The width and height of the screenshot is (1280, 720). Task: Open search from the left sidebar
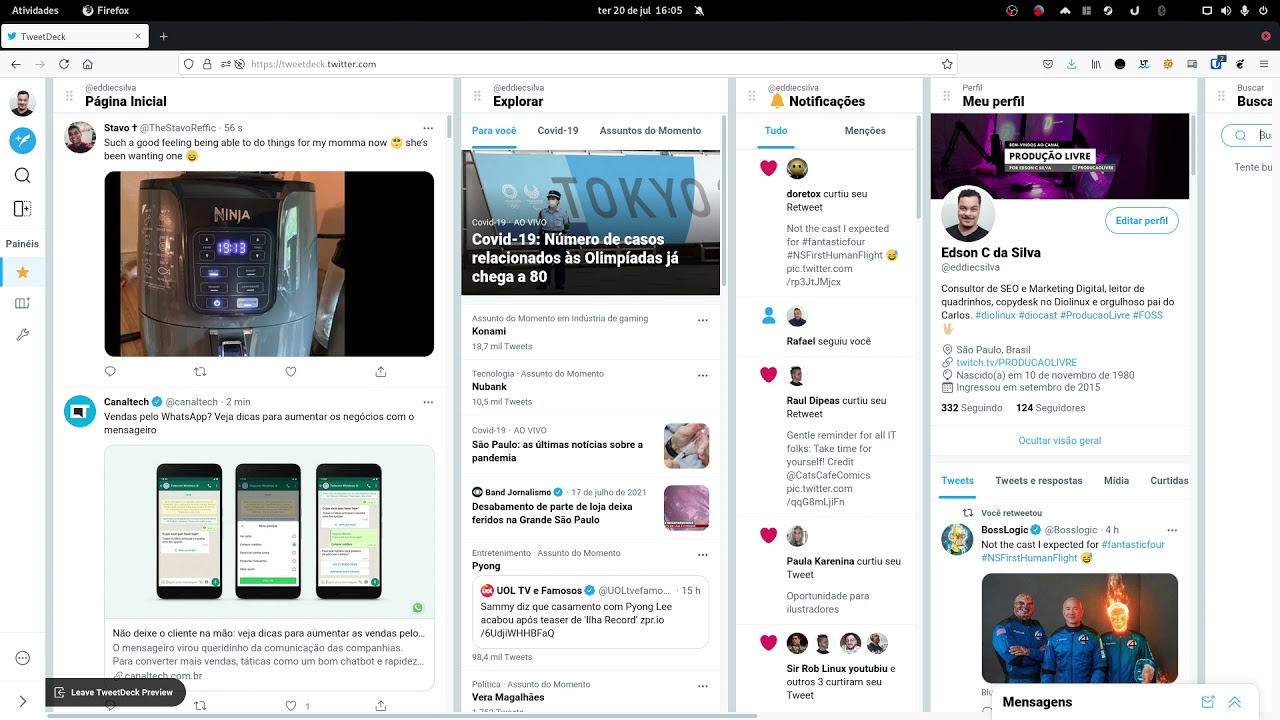[22, 175]
